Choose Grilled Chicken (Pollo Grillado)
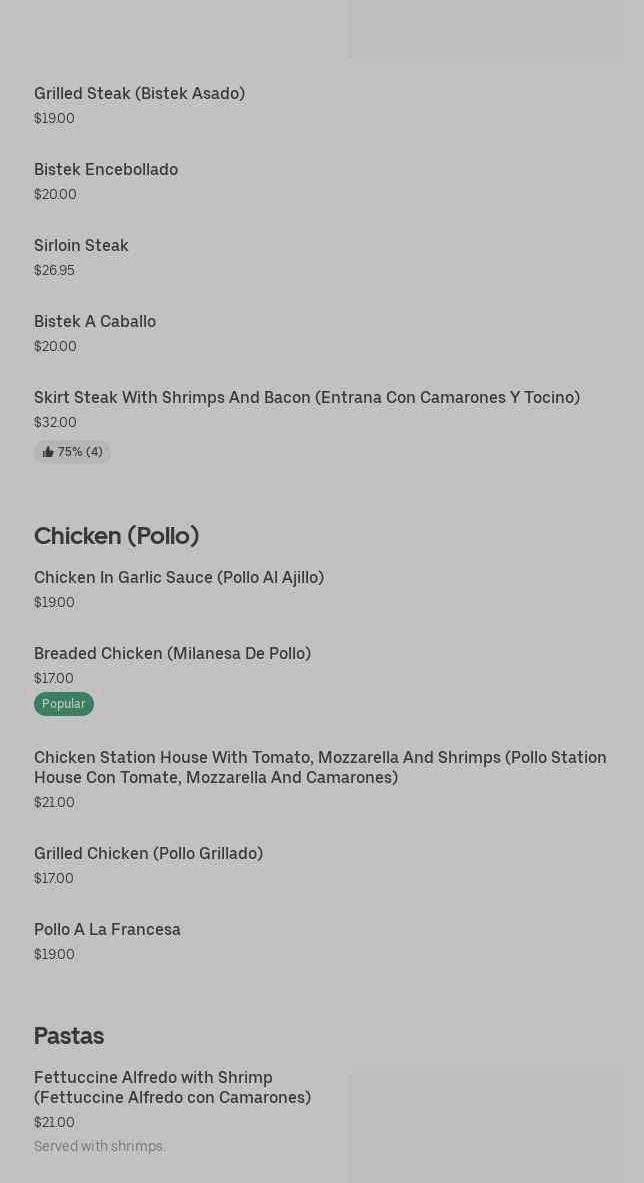Image resolution: width=644 pixels, height=1183 pixels. click(x=148, y=853)
